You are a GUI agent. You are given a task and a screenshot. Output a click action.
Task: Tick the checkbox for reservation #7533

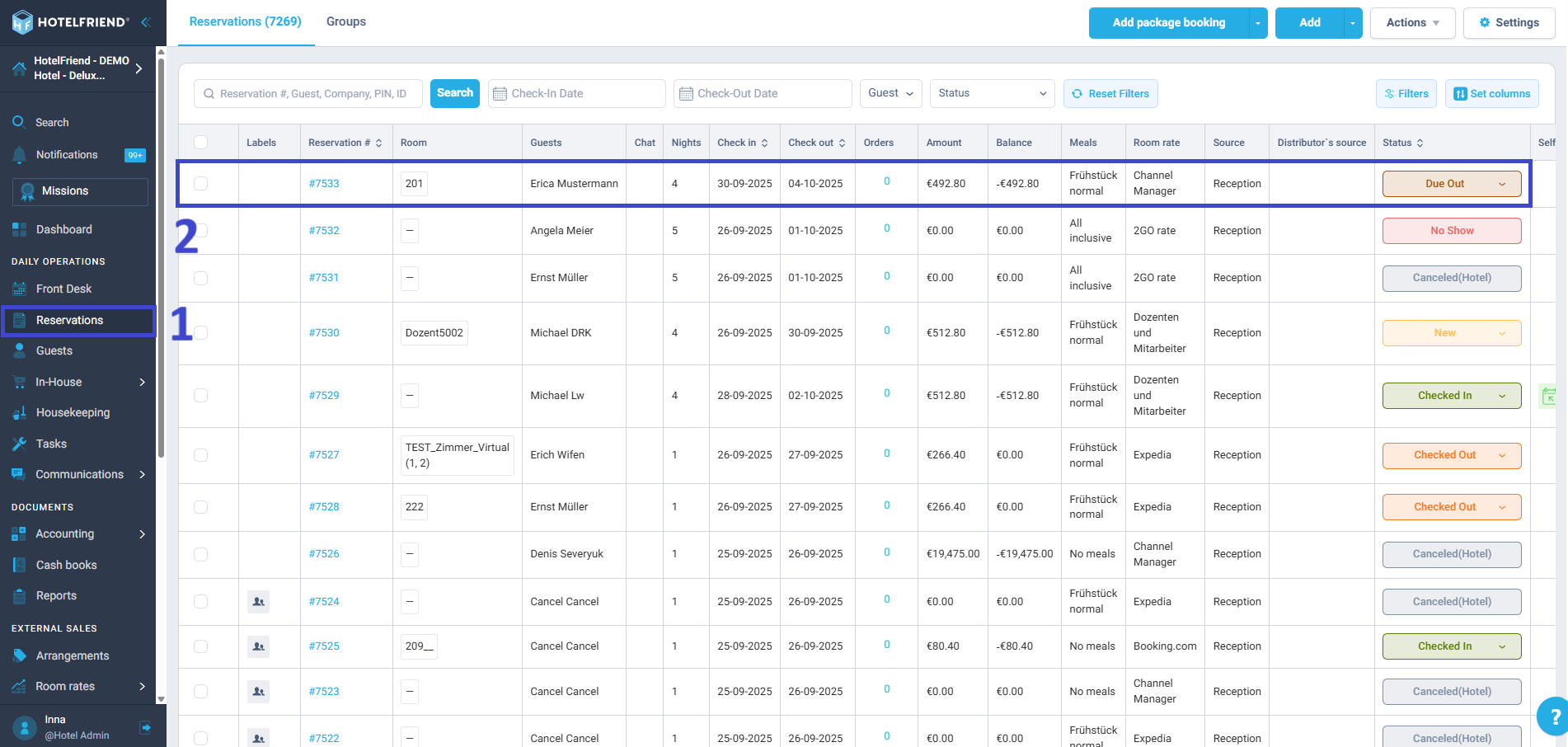200,183
